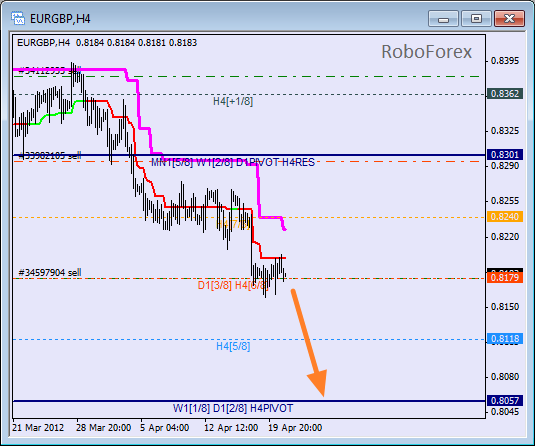Click the OHLC quote line 0.8184 0.8184 0.8181 0.8183
The height and width of the screenshot is (446, 535).
136,43
